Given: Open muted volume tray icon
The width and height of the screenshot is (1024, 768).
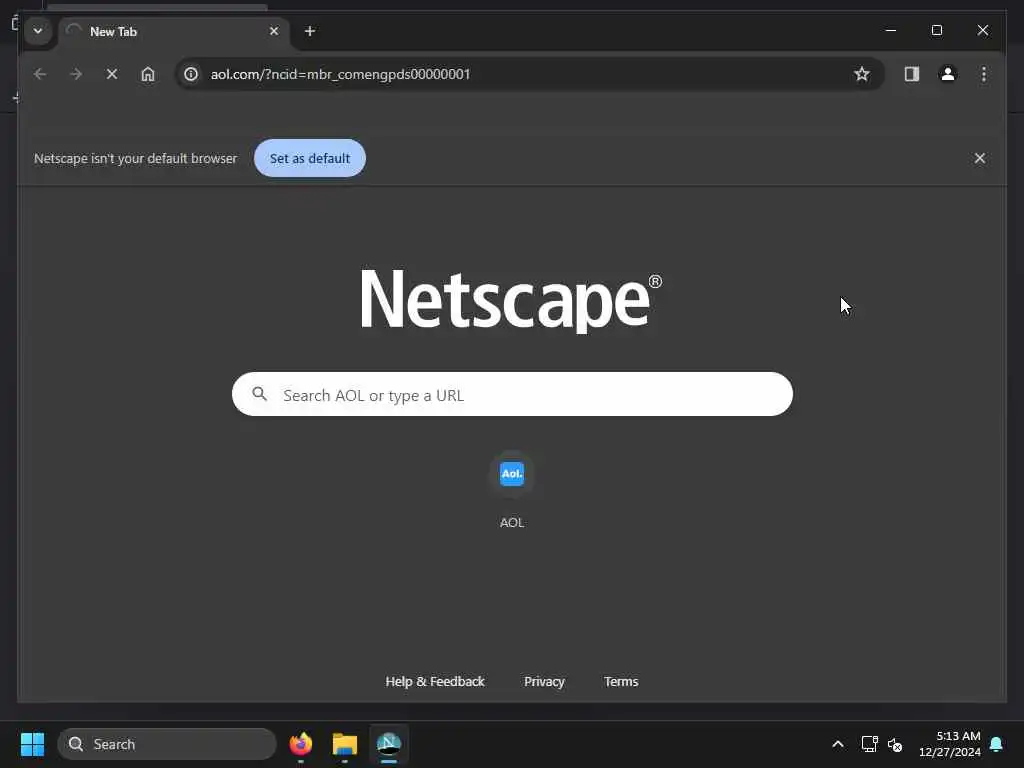Looking at the screenshot, I should pyautogui.click(x=895, y=744).
